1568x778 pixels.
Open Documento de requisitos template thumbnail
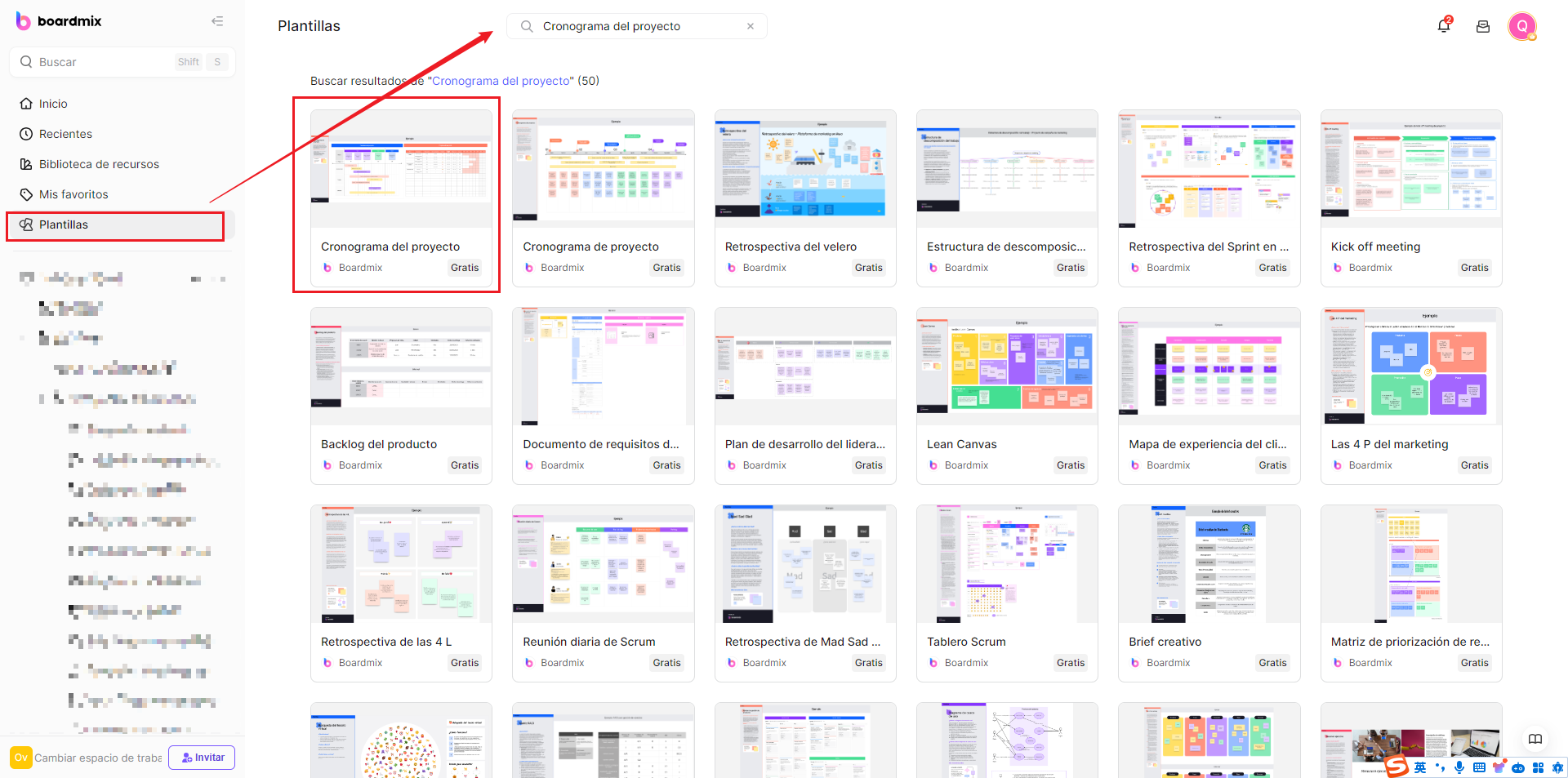[x=604, y=367]
